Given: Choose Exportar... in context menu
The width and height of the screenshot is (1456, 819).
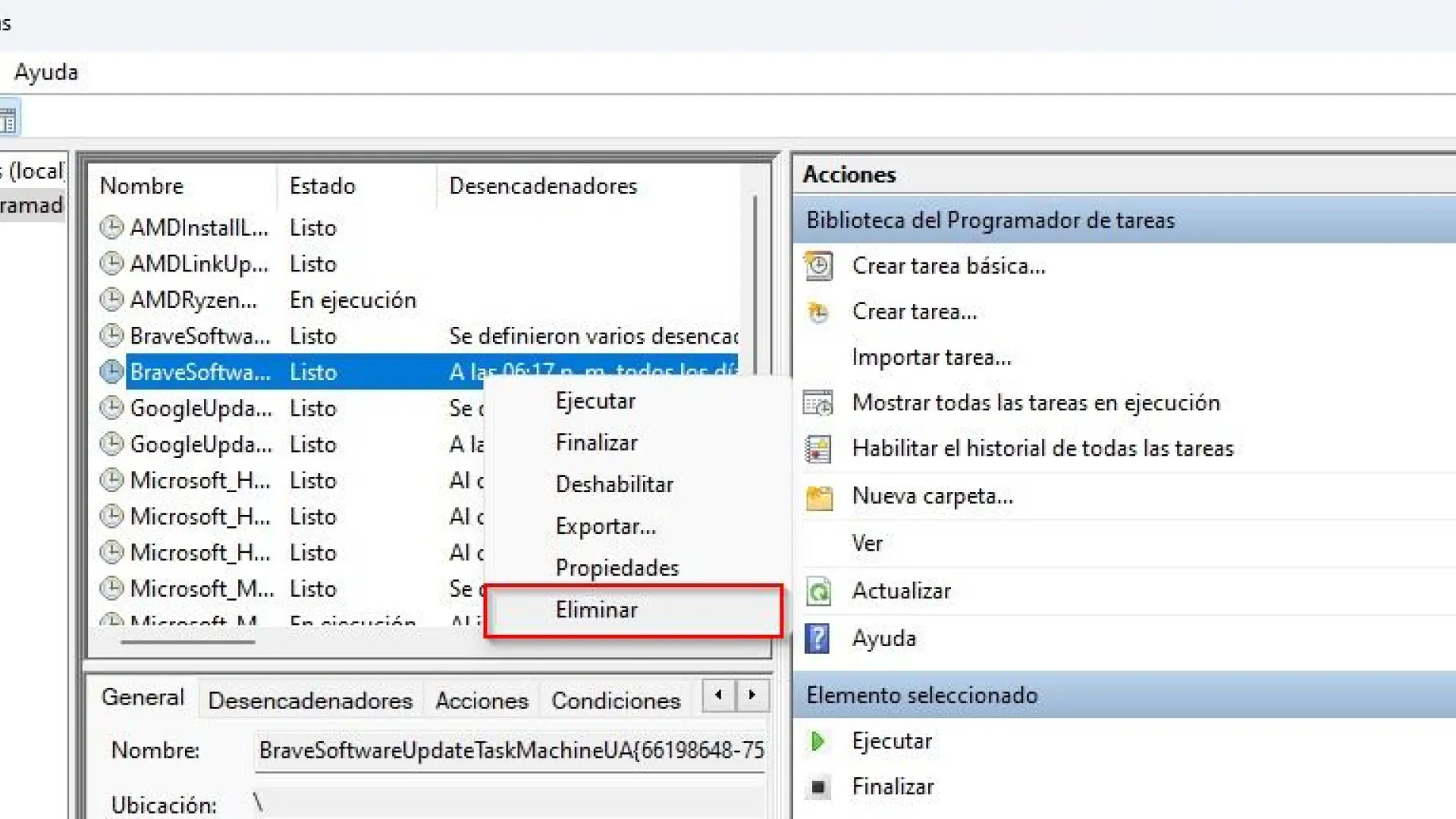Looking at the screenshot, I should pyautogui.click(x=605, y=526).
